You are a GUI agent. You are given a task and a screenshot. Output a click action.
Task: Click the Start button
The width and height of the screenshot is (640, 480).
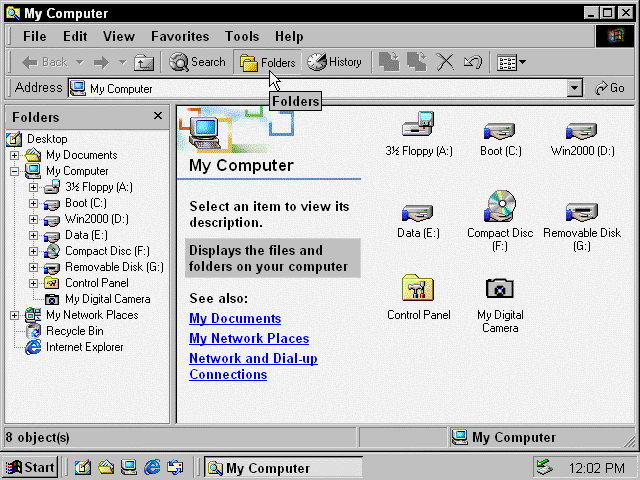[x=30, y=467]
